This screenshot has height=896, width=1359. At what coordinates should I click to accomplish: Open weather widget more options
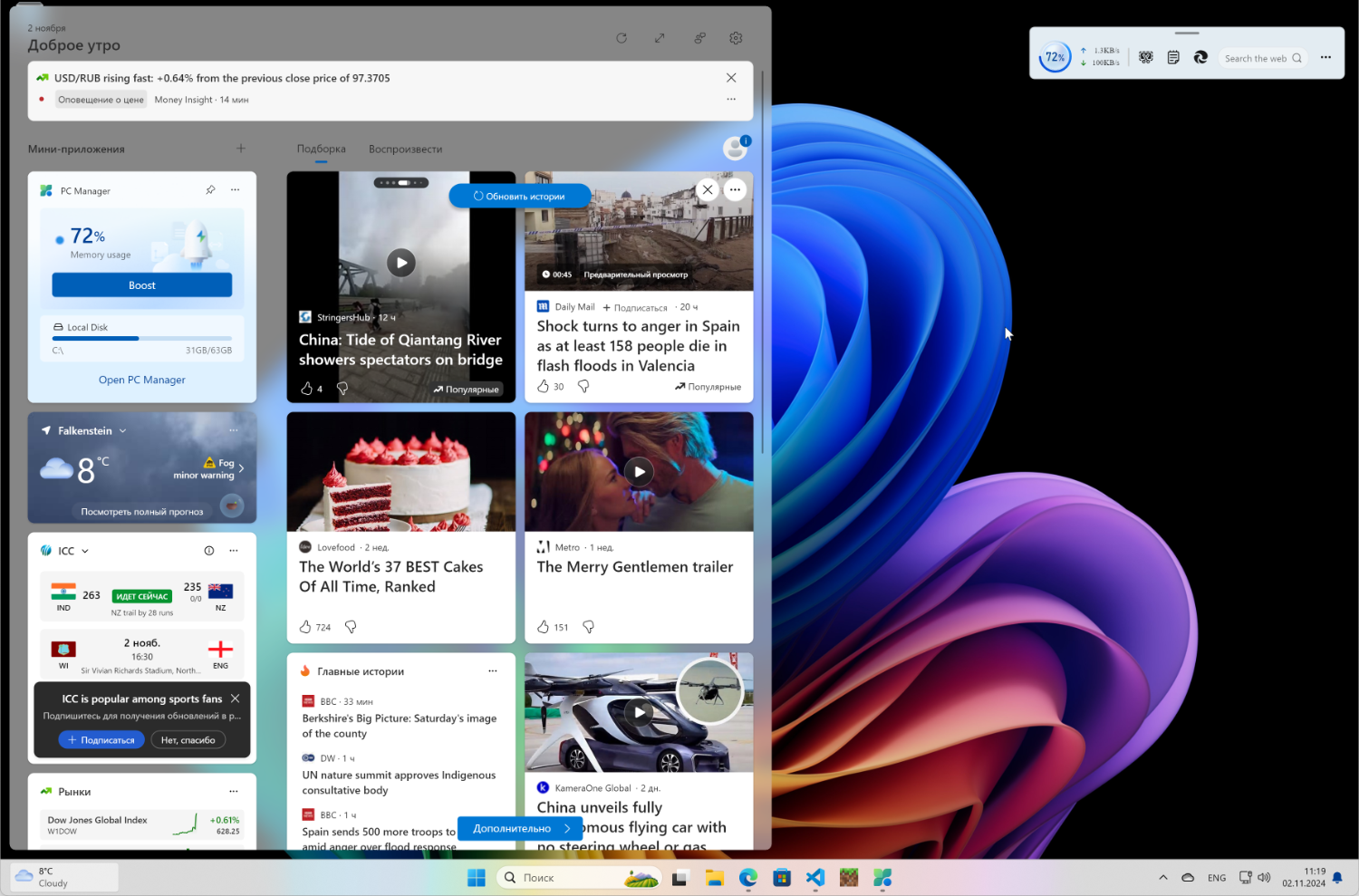233,430
